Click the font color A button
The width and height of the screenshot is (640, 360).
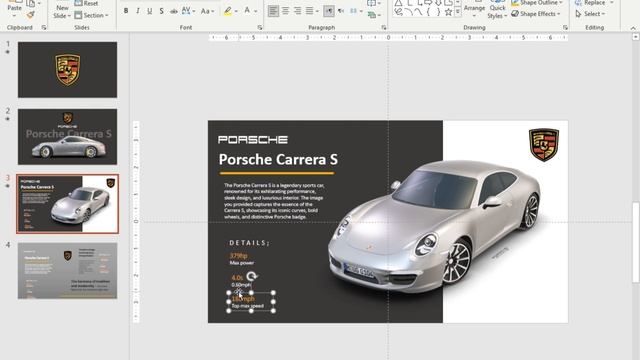[247, 11]
